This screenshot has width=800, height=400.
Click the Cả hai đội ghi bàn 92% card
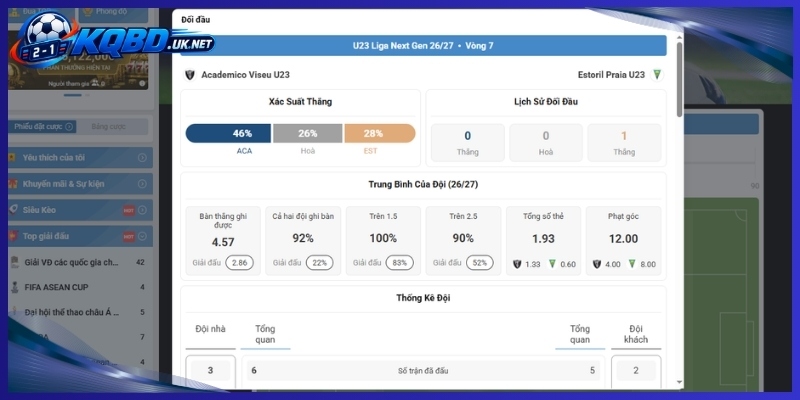tap(303, 241)
